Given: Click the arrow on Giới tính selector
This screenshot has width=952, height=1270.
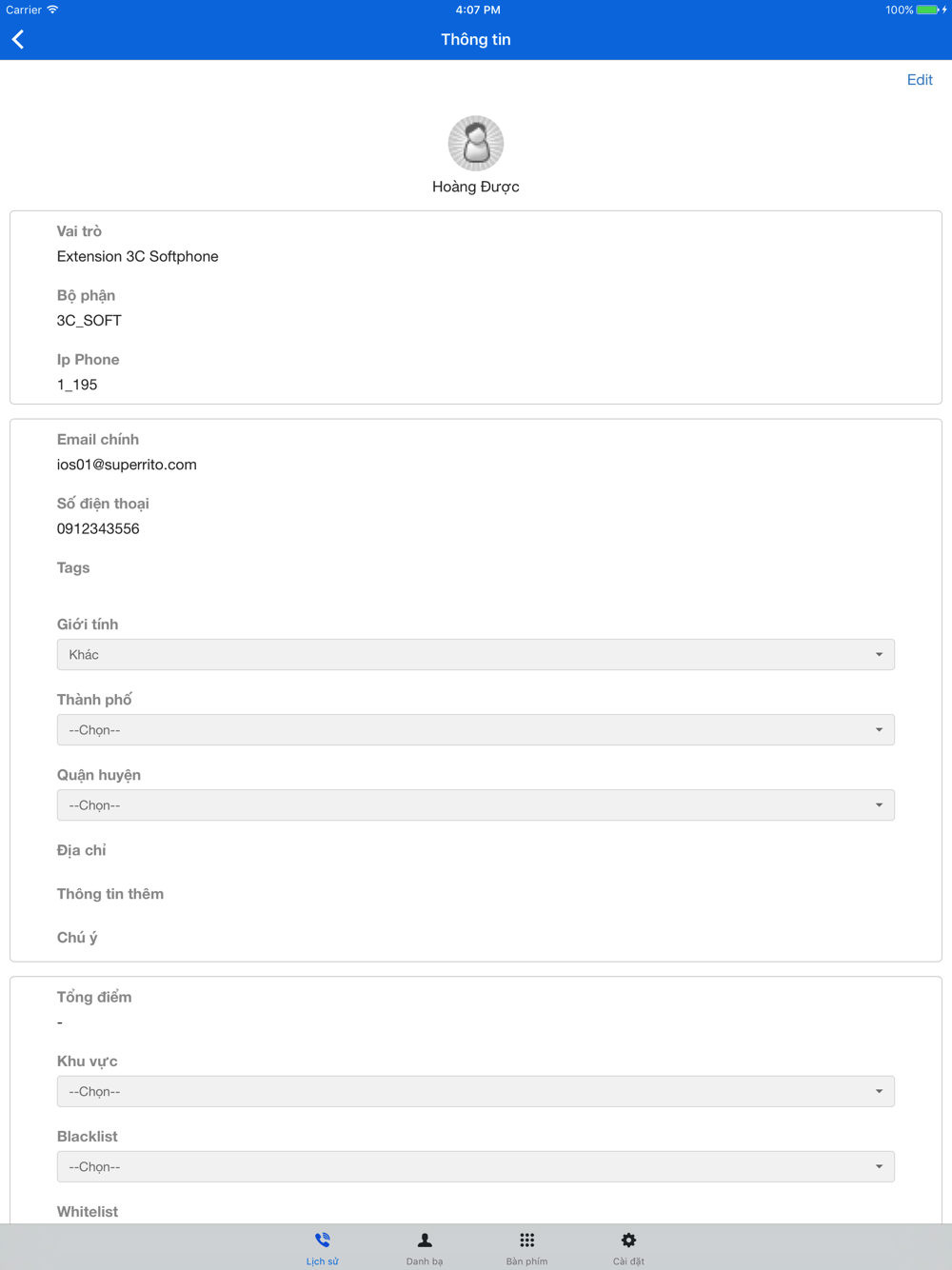Looking at the screenshot, I should (879, 655).
